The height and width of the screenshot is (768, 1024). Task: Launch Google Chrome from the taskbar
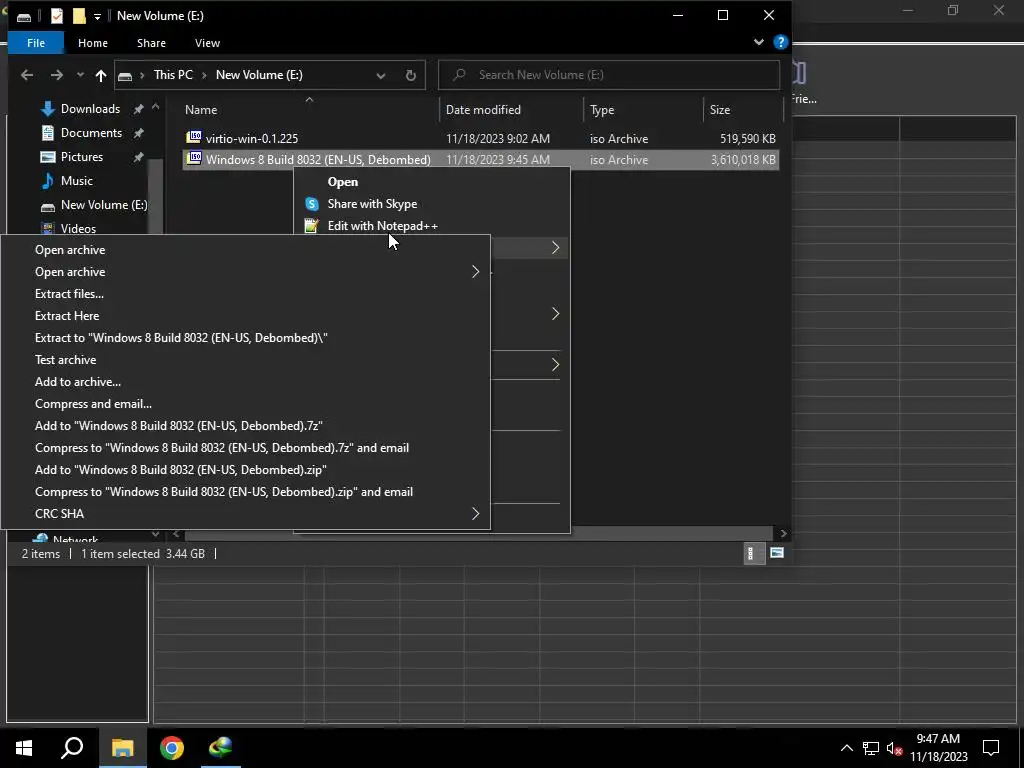point(172,748)
